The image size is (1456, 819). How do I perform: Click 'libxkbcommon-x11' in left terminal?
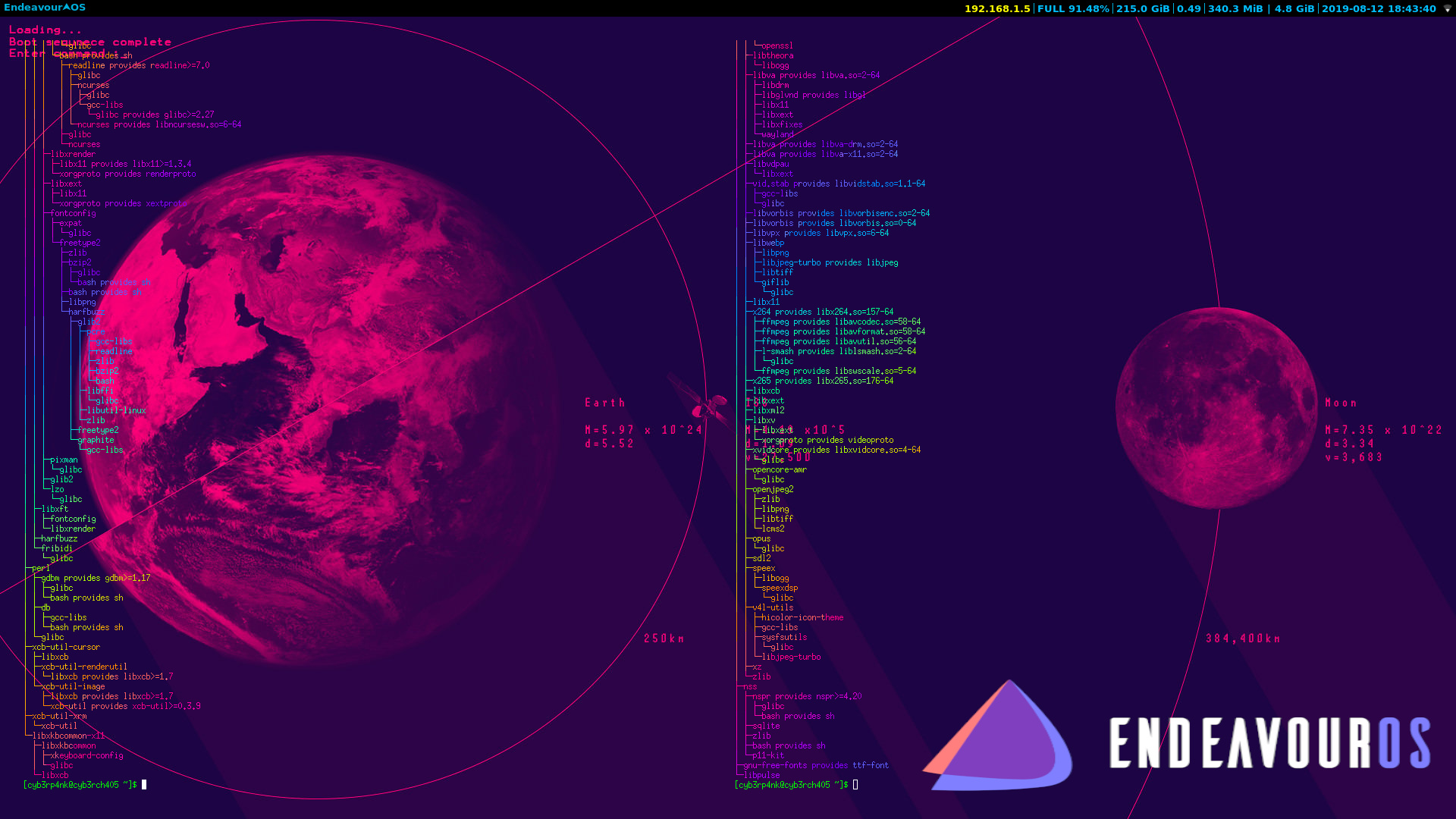pos(68,736)
